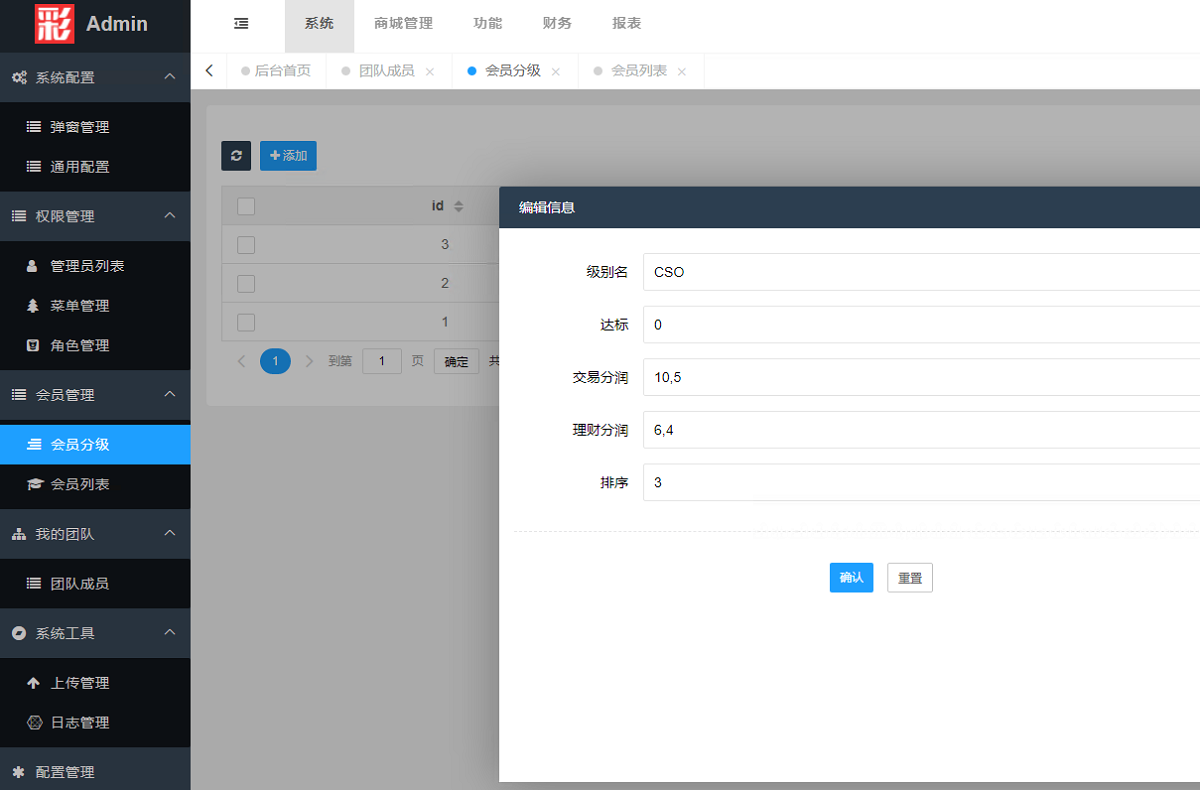Sort table by id column arrows
The height and width of the screenshot is (790, 1200).
coord(458,206)
